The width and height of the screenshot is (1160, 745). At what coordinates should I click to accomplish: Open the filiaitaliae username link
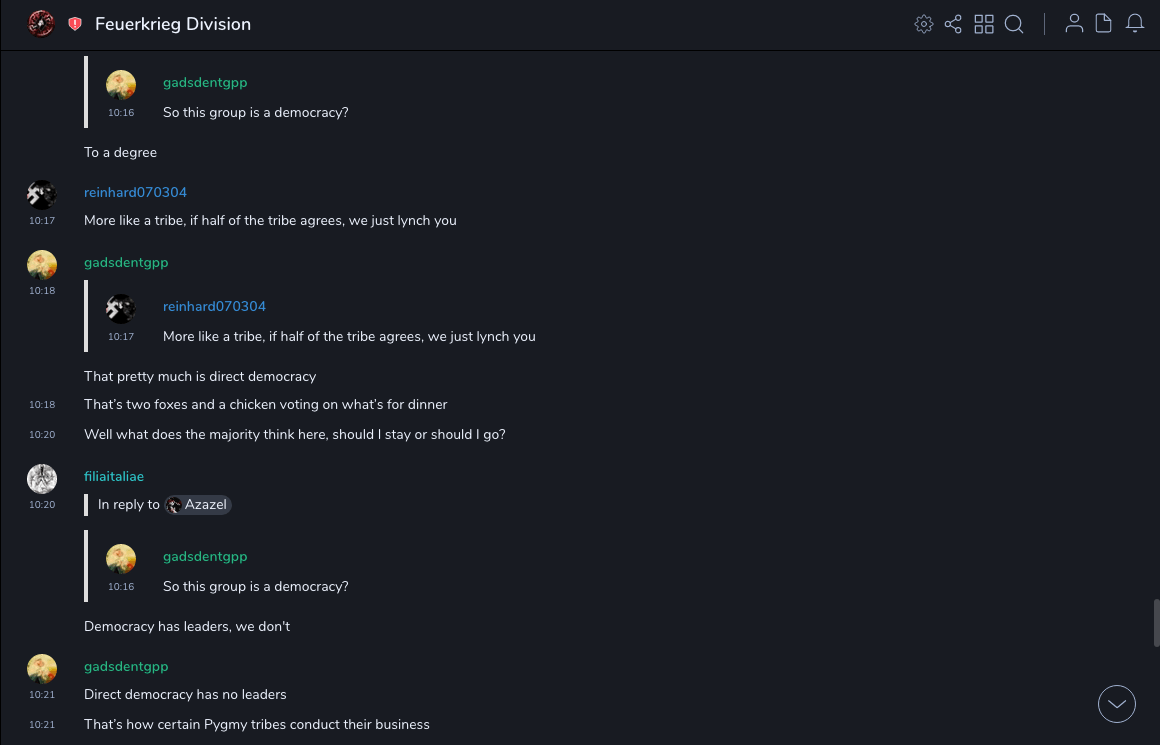[x=114, y=476]
